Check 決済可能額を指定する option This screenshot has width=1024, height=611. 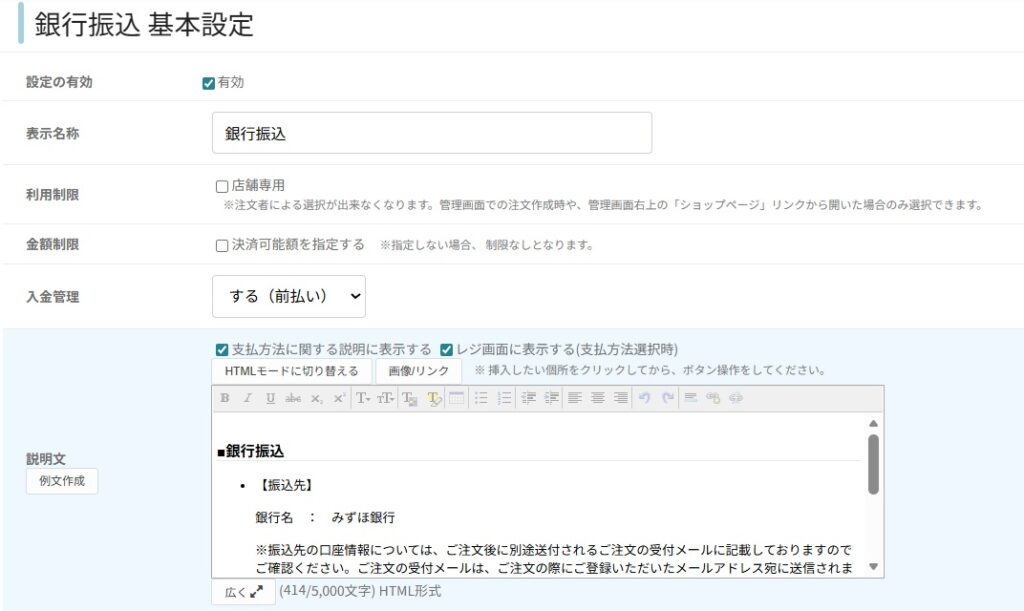[222, 246]
